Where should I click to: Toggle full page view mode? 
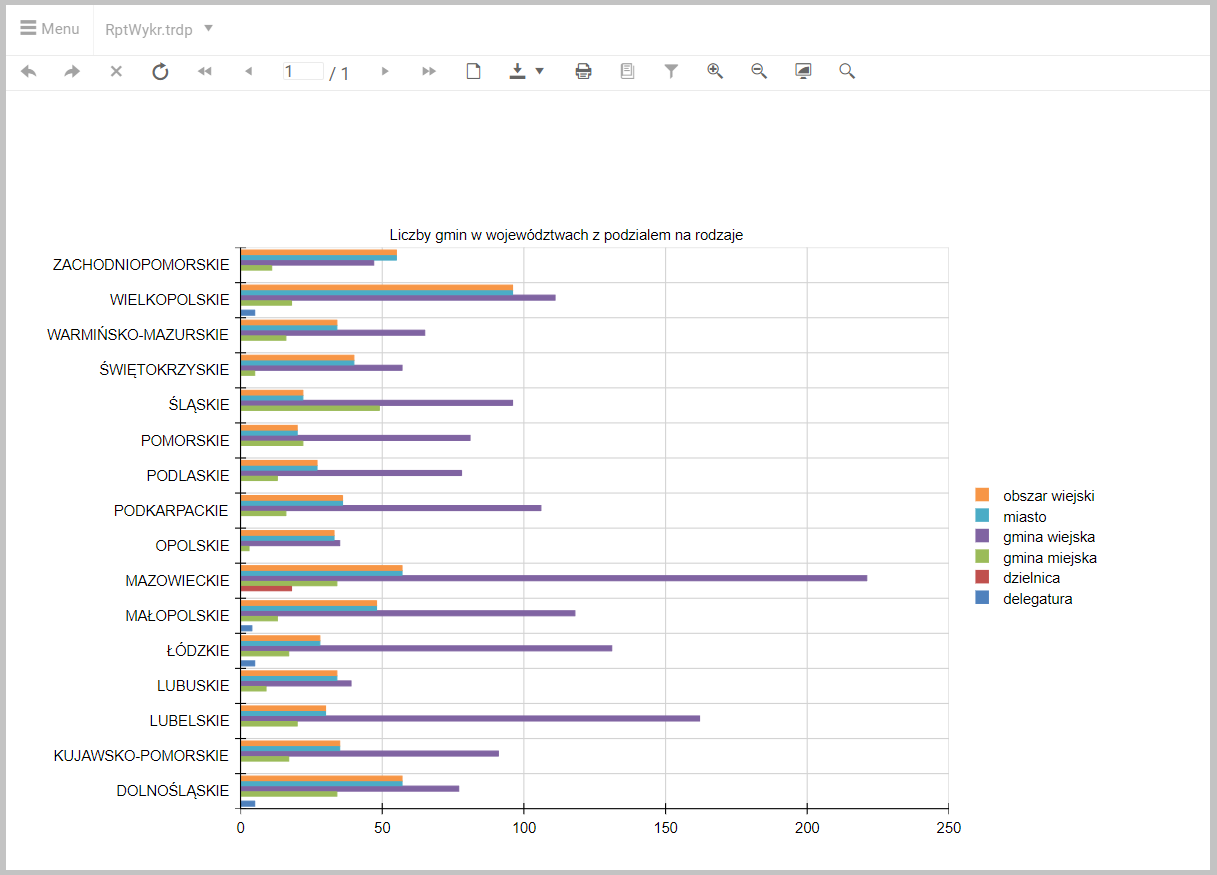pos(803,71)
